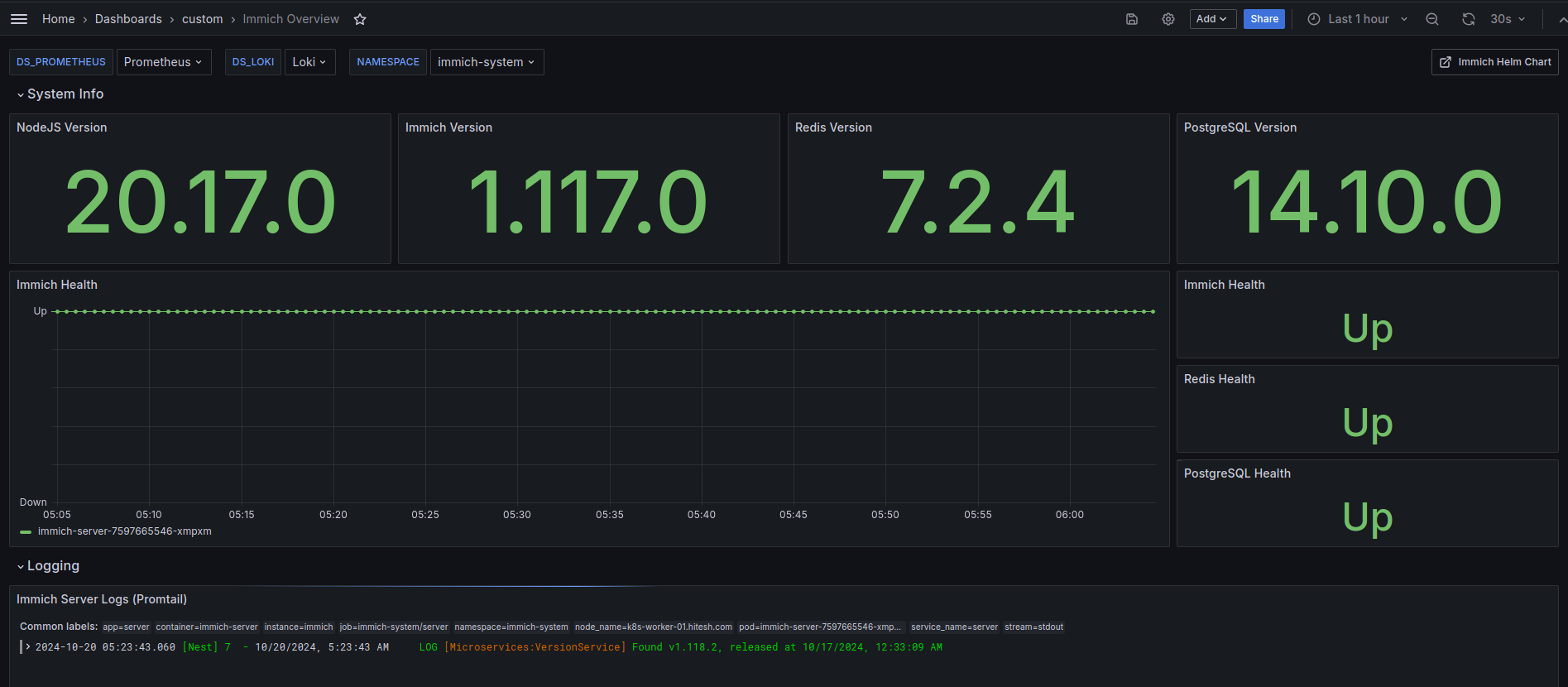The width and height of the screenshot is (1568, 687).
Task: Star the Immich Overview dashboard
Action: 360,19
